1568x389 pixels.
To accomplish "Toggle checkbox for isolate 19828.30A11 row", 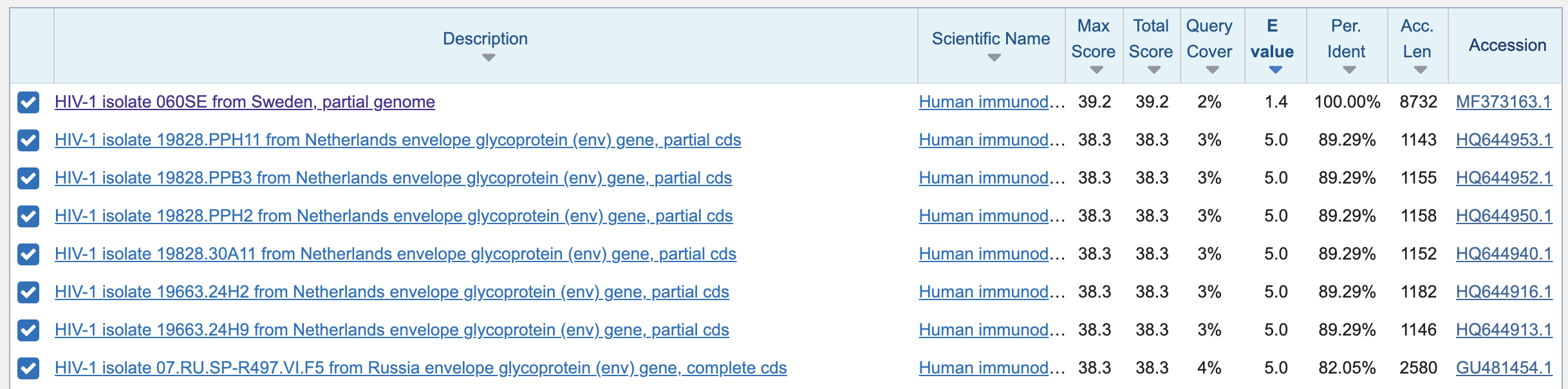I will coord(28,254).
